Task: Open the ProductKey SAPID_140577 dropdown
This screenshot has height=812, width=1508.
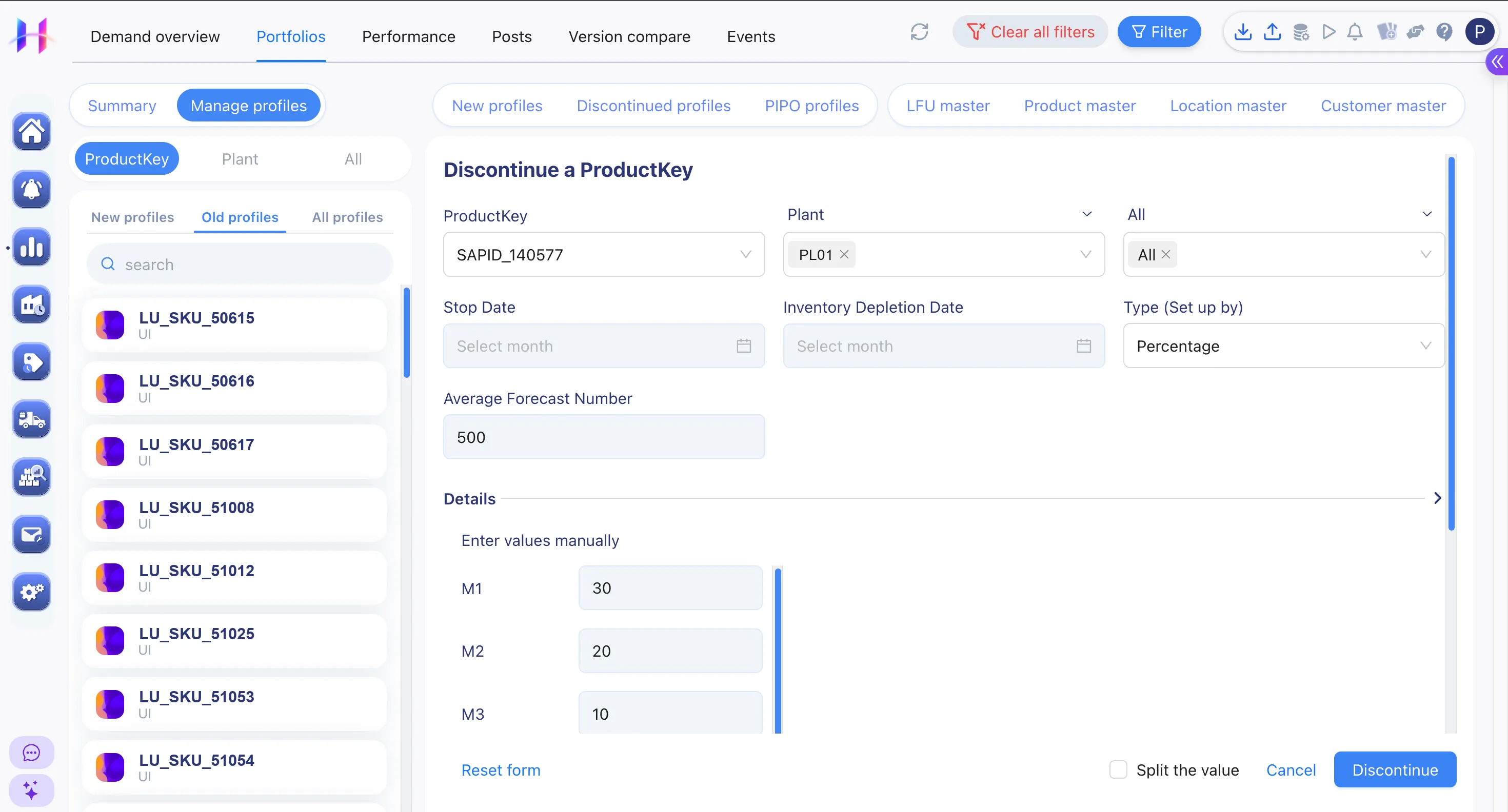Action: point(604,254)
